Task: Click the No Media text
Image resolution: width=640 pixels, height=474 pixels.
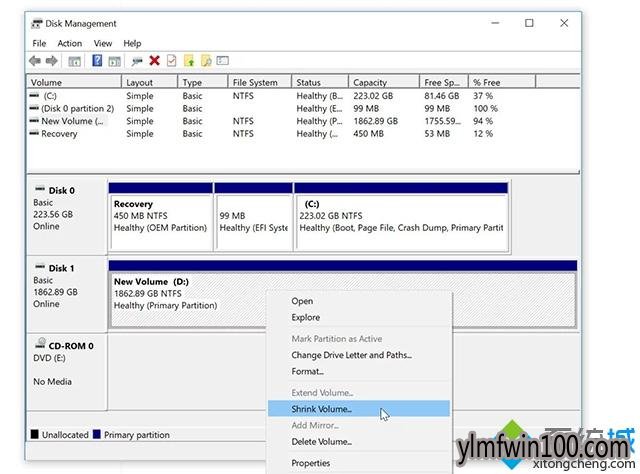Action: tap(52, 381)
